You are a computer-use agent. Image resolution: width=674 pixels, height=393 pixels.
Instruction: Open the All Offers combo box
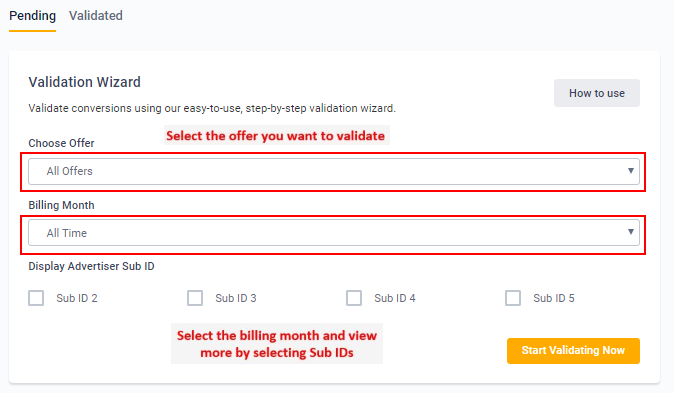pyautogui.click(x=334, y=171)
